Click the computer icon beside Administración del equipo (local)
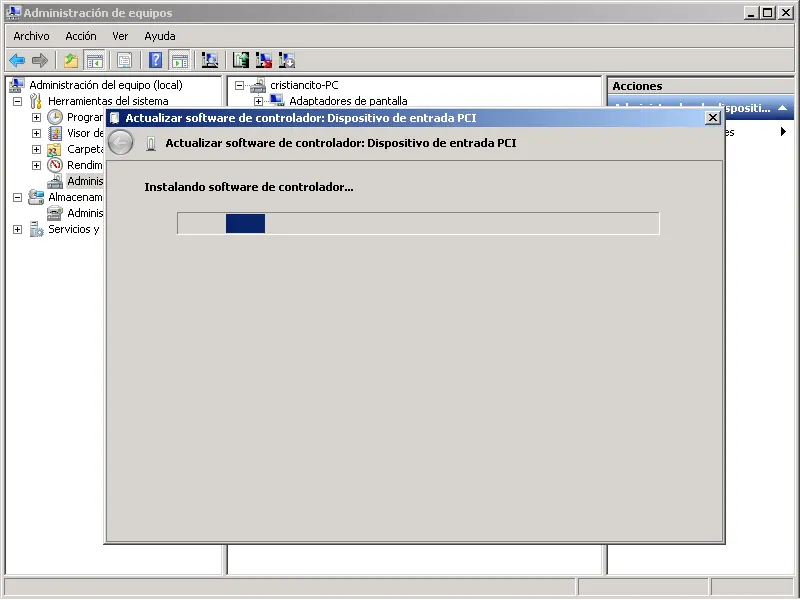 tap(17, 85)
